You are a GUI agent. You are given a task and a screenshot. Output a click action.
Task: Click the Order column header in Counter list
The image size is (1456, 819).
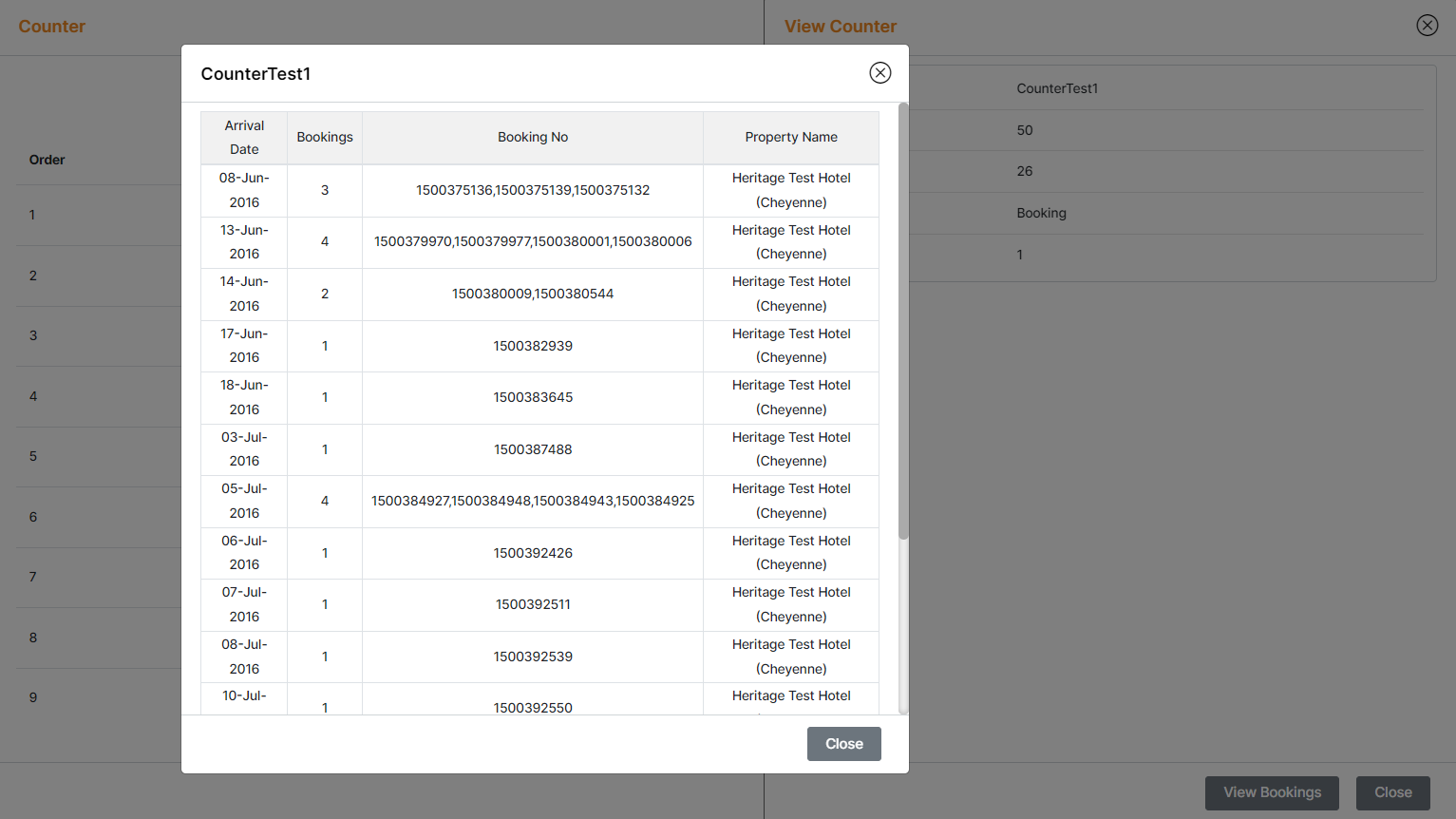point(47,160)
